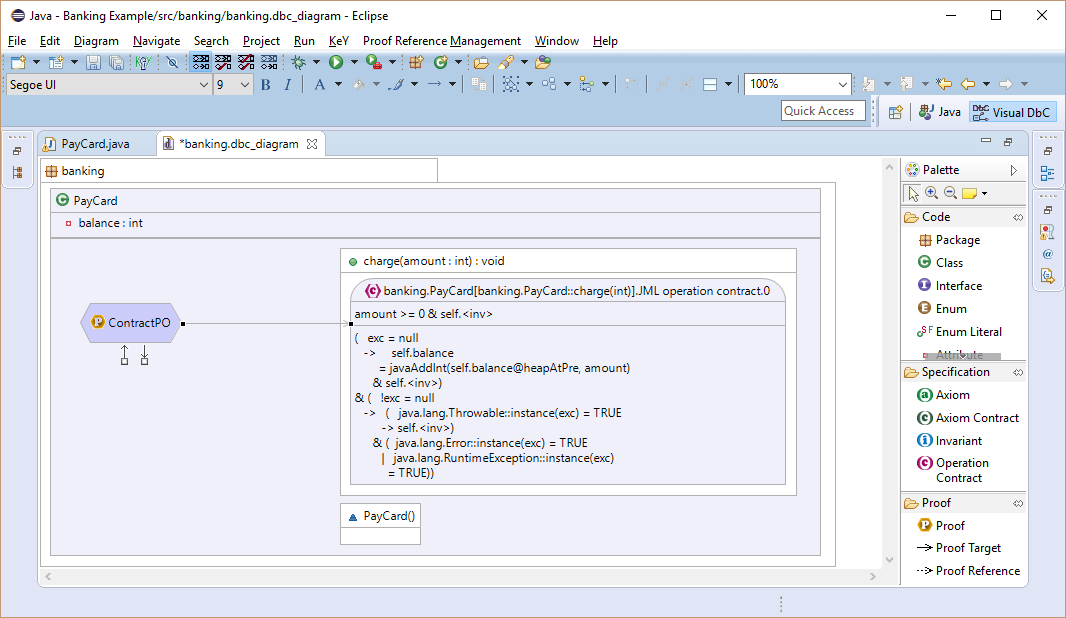The width and height of the screenshot is (1066, 618).
Task: Click the Font Color A icon
Action: [320, 84]
